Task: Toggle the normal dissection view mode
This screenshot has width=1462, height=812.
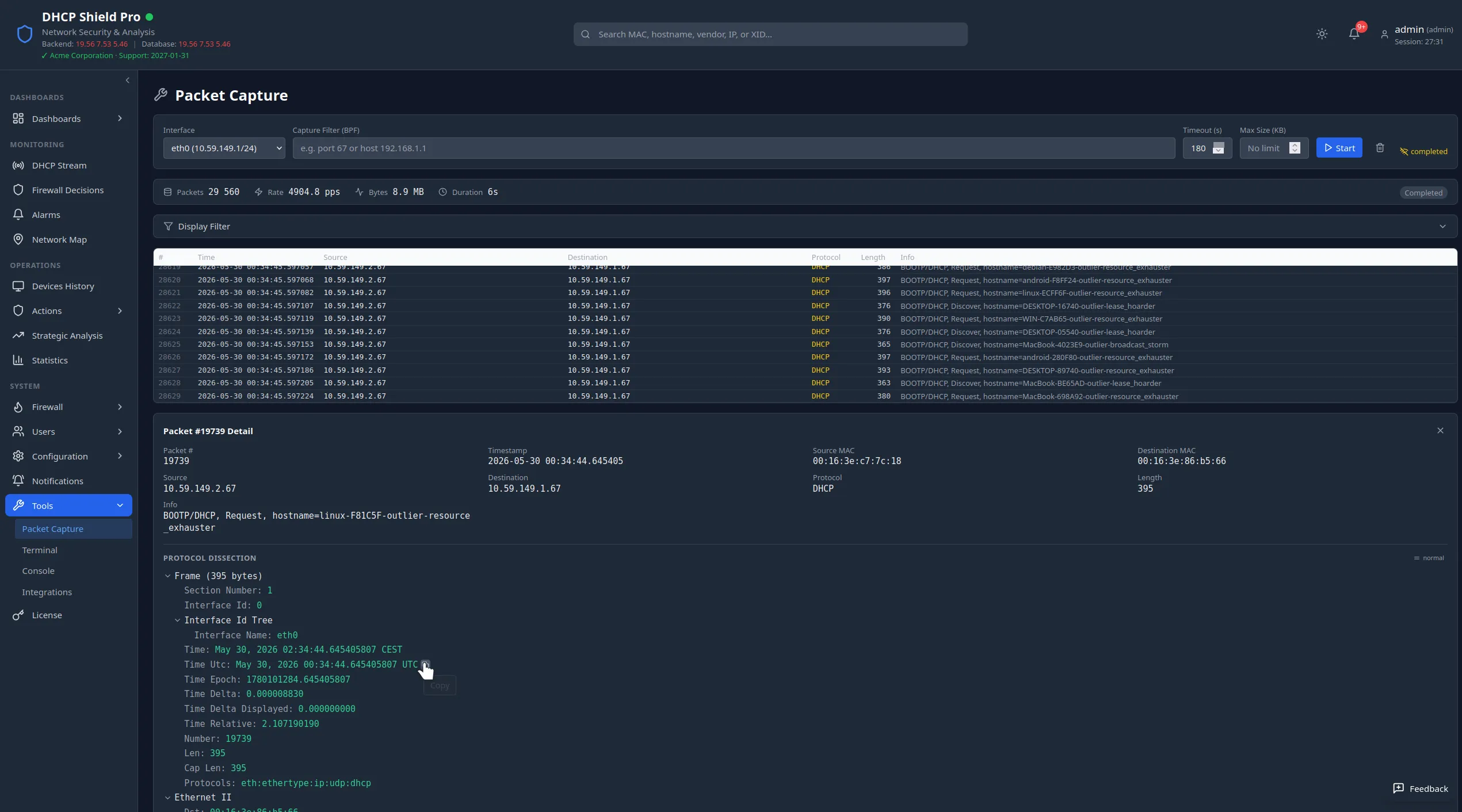Action: (1429, 558)
